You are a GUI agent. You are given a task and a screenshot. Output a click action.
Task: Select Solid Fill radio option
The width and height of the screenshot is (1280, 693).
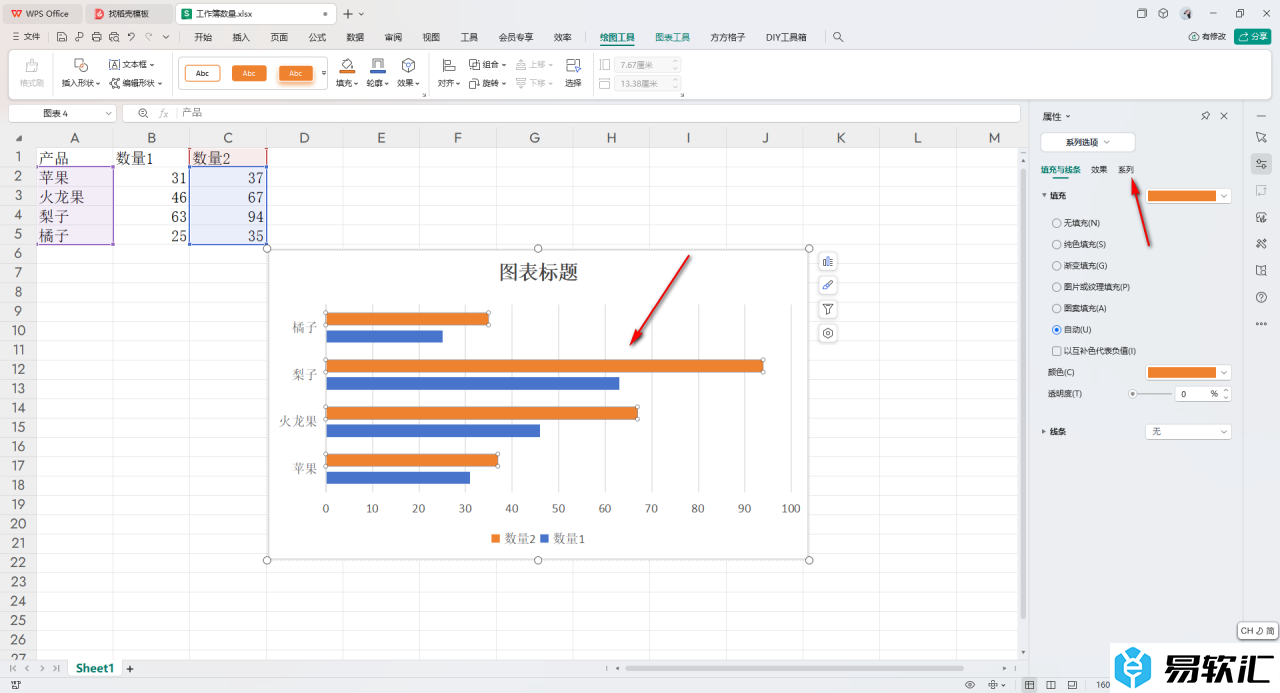1057,244
